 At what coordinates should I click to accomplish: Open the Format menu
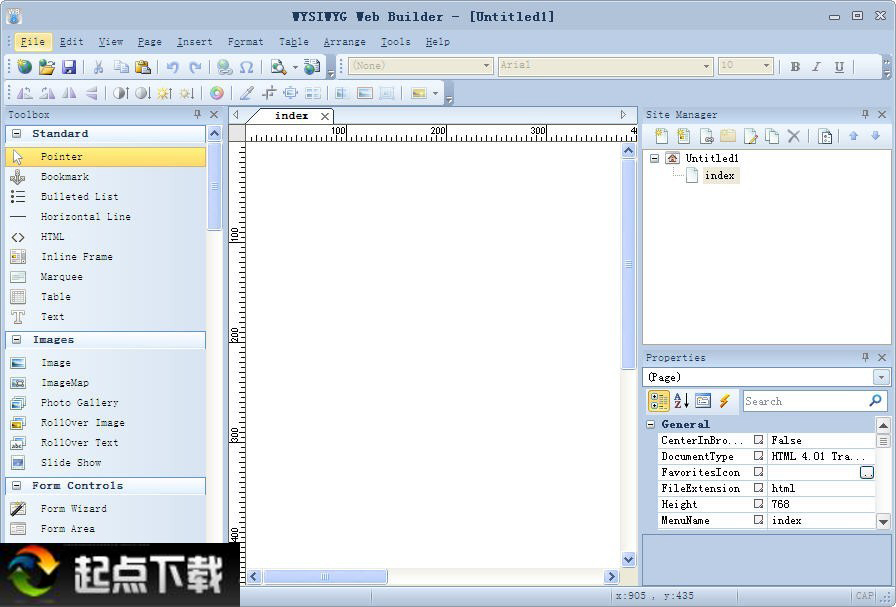245,42
